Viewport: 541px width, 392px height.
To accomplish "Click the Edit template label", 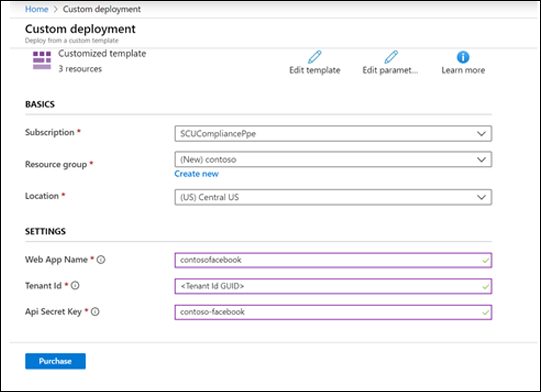I will click(315, 70).
